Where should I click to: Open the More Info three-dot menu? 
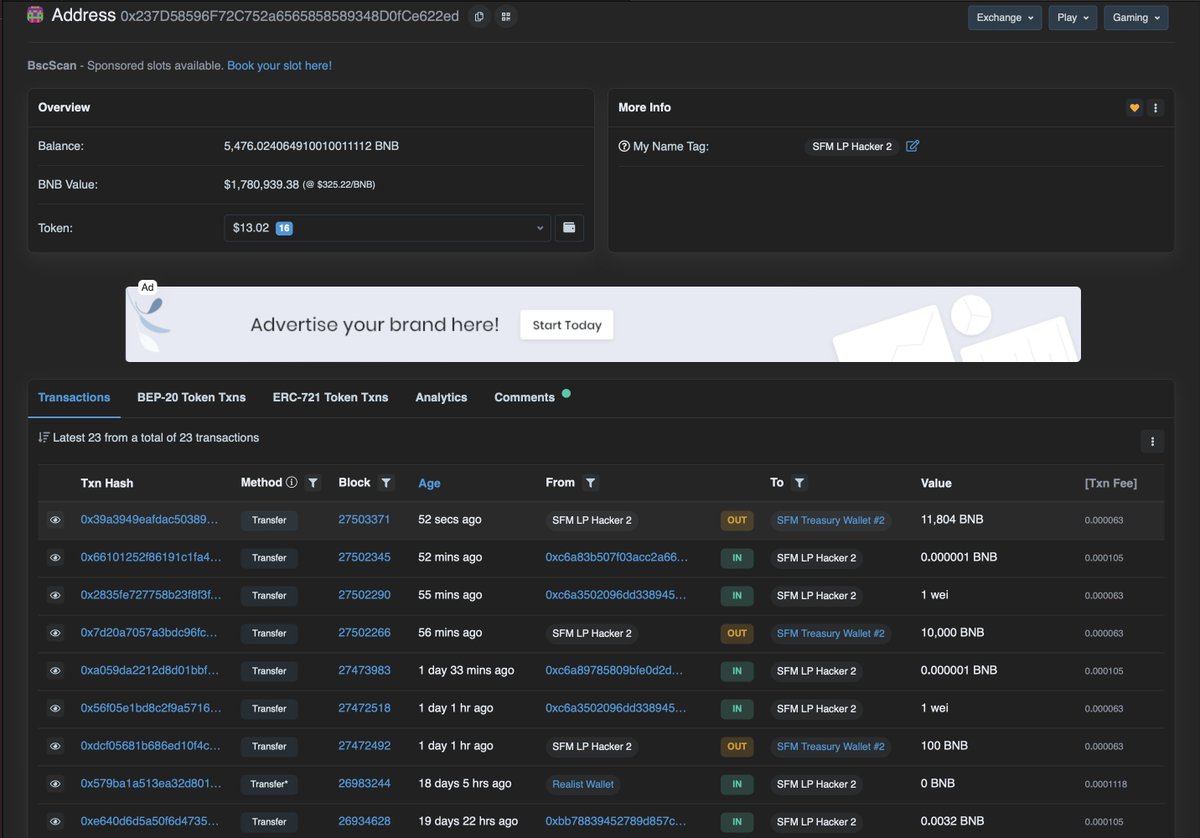click(x=1156, y=108)
